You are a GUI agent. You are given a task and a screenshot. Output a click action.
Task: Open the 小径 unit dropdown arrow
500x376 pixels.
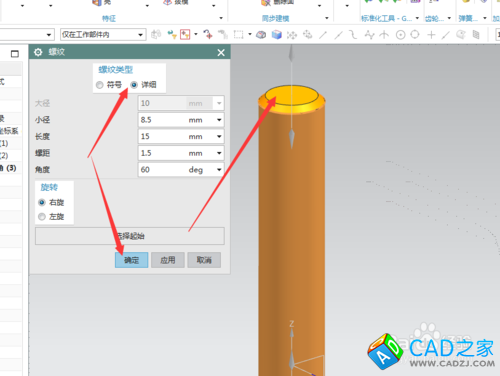pyautogui.click(x=219, y=120)
